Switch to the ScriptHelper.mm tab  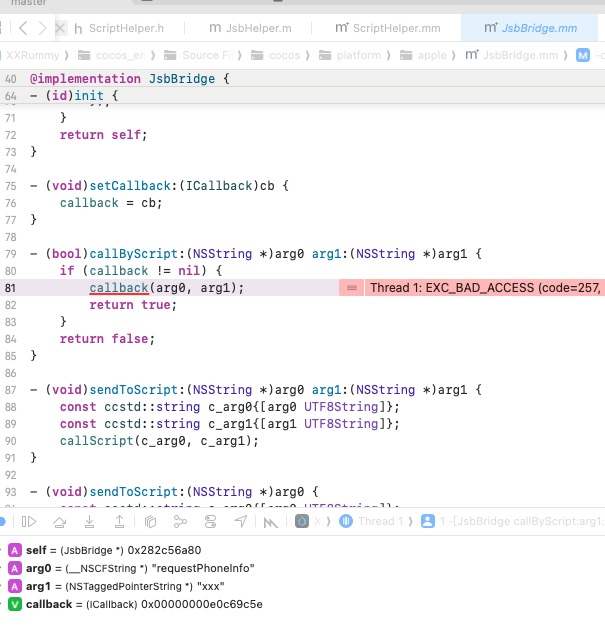click(x=388, y=28)
